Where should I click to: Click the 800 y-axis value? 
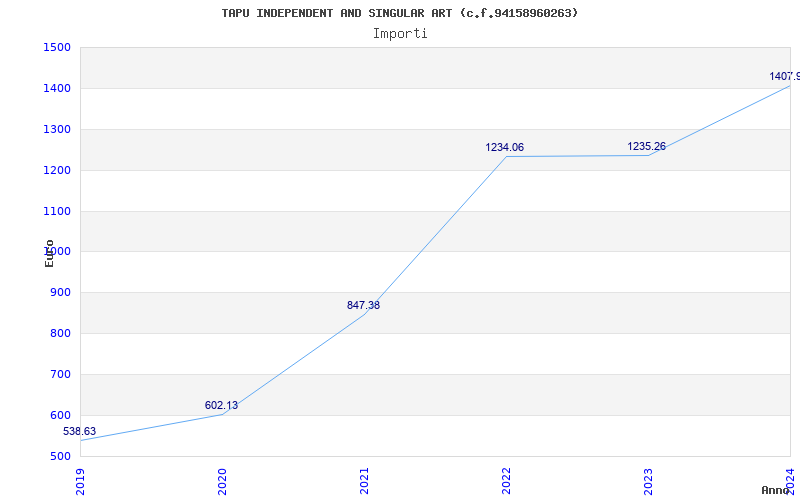[60, 333]
